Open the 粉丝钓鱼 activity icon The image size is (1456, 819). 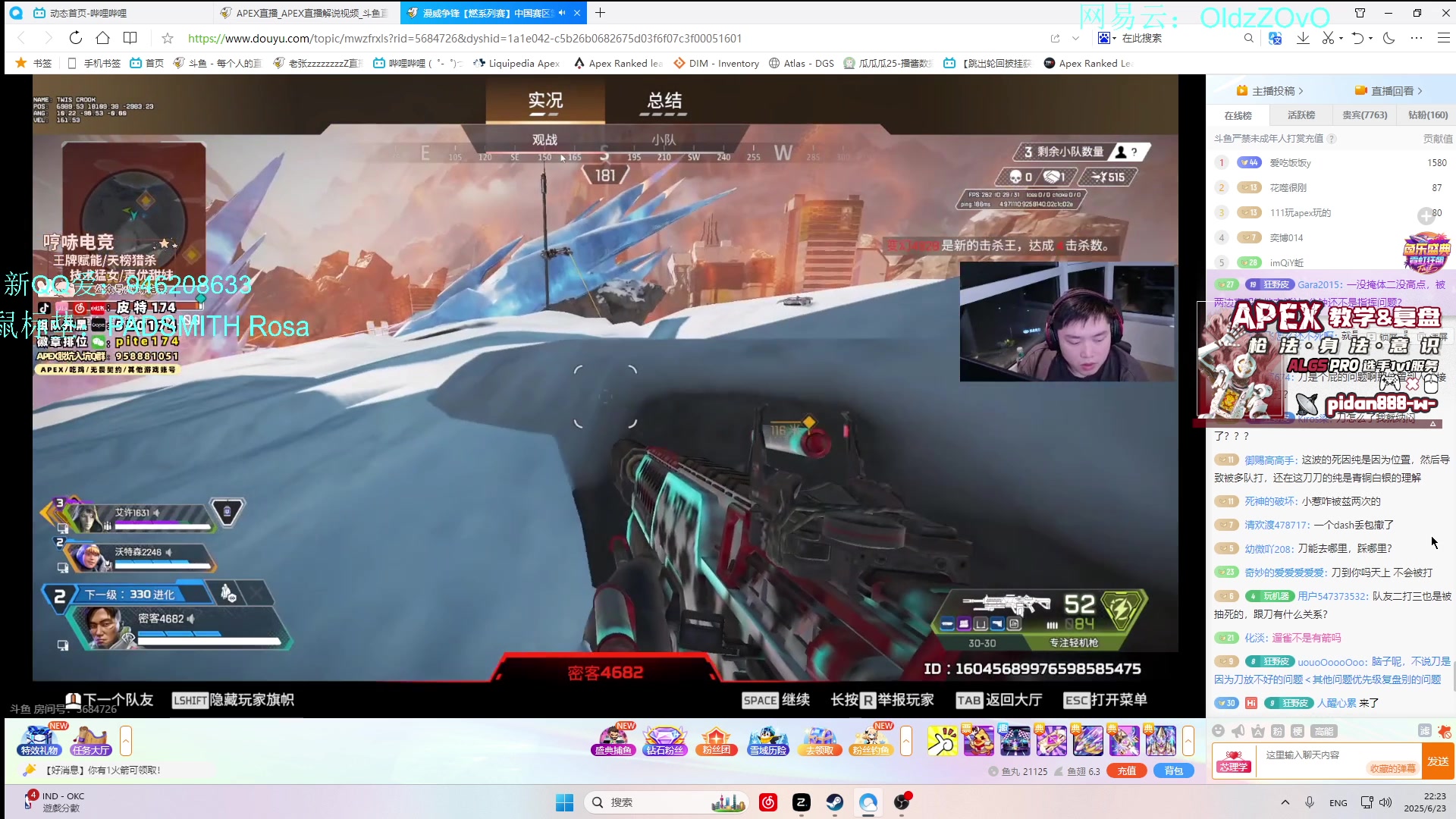tap(871, 741)
